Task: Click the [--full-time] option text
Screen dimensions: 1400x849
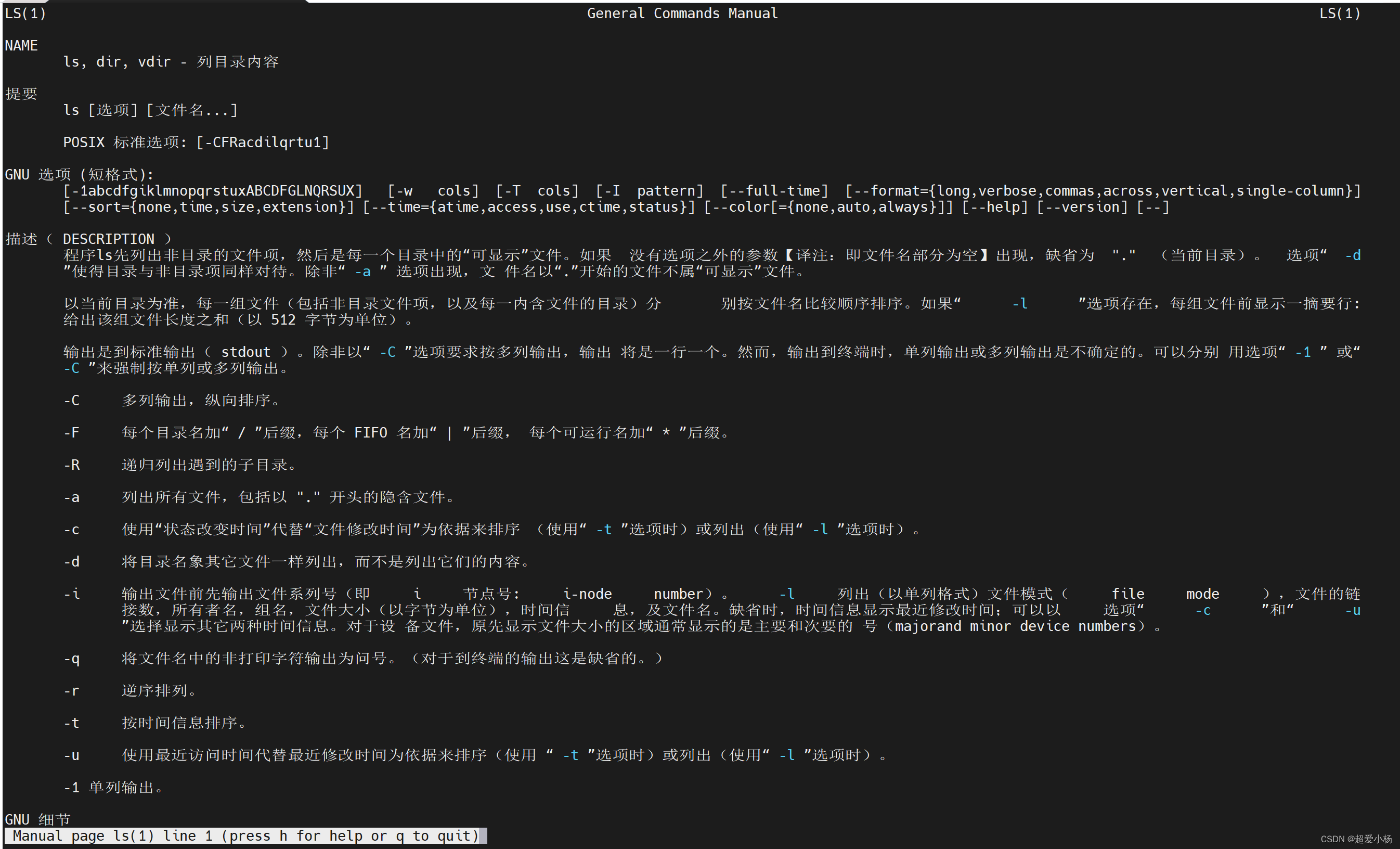Action: tap(774, 190)
